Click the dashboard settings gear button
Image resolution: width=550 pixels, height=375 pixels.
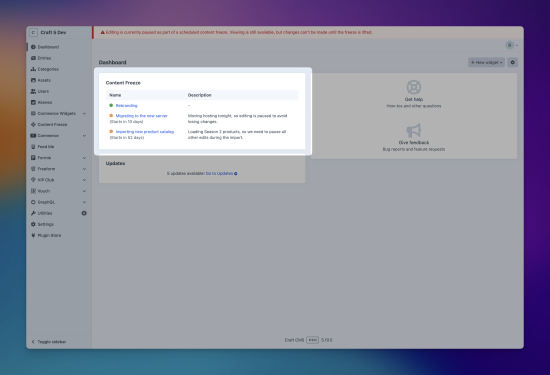[x=512, y=62]
